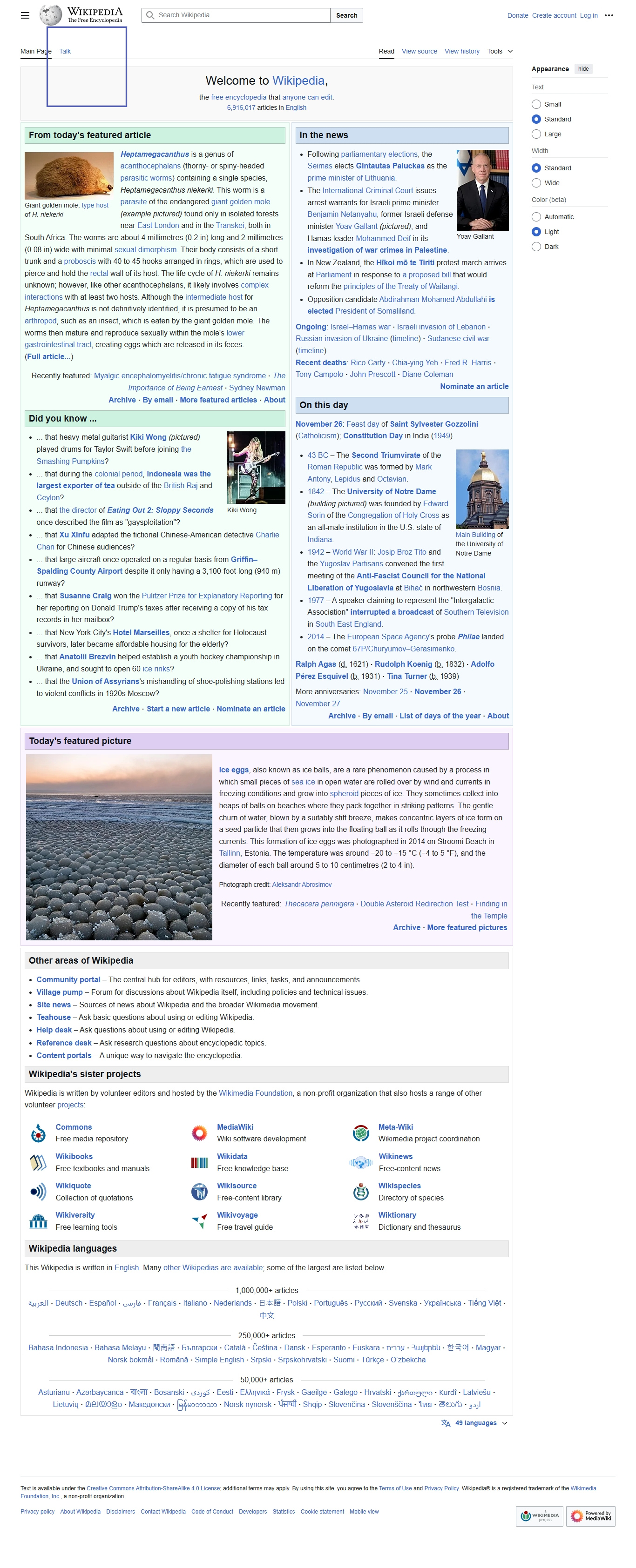The width and height of the screenshot is (636, 1568).
Task: Select Wide width option
Action: 536,182
